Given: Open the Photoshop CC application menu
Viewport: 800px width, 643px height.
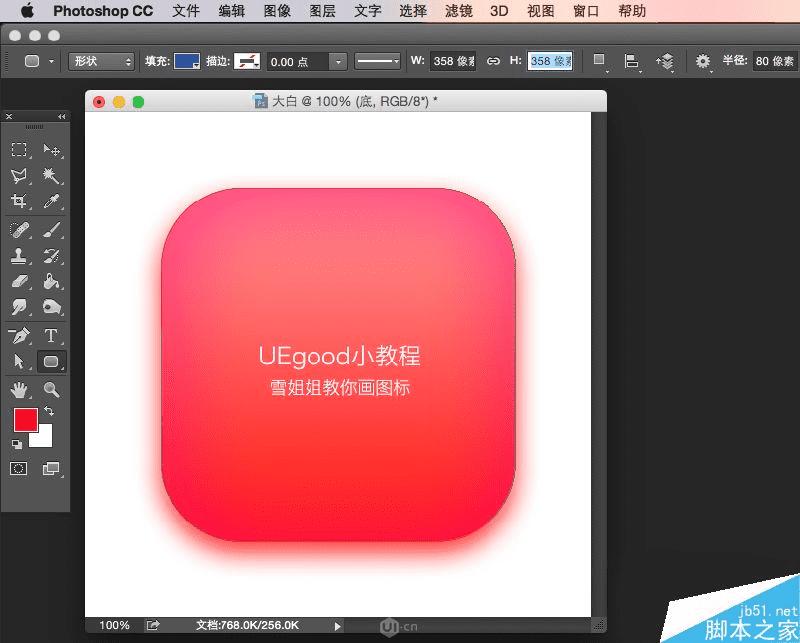Looking at the screenshot, I should point(103,11).
